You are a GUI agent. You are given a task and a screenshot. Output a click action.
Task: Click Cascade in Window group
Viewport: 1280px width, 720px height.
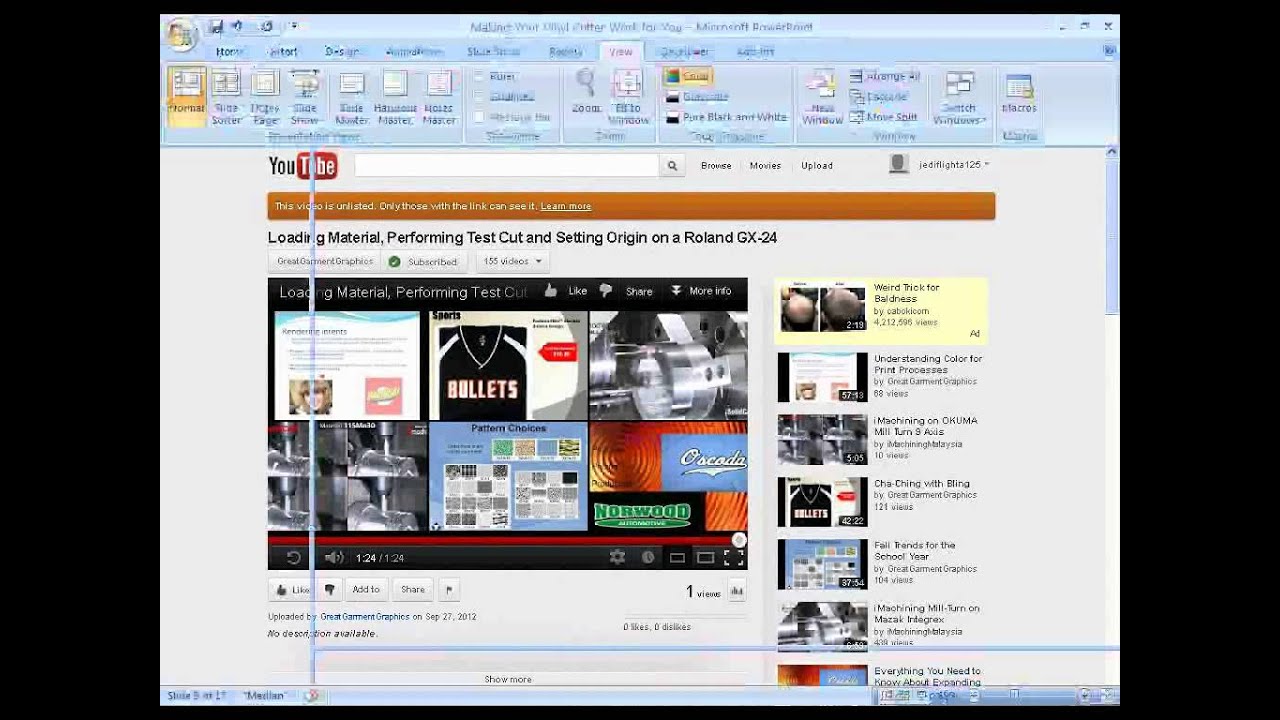(879, 97)
